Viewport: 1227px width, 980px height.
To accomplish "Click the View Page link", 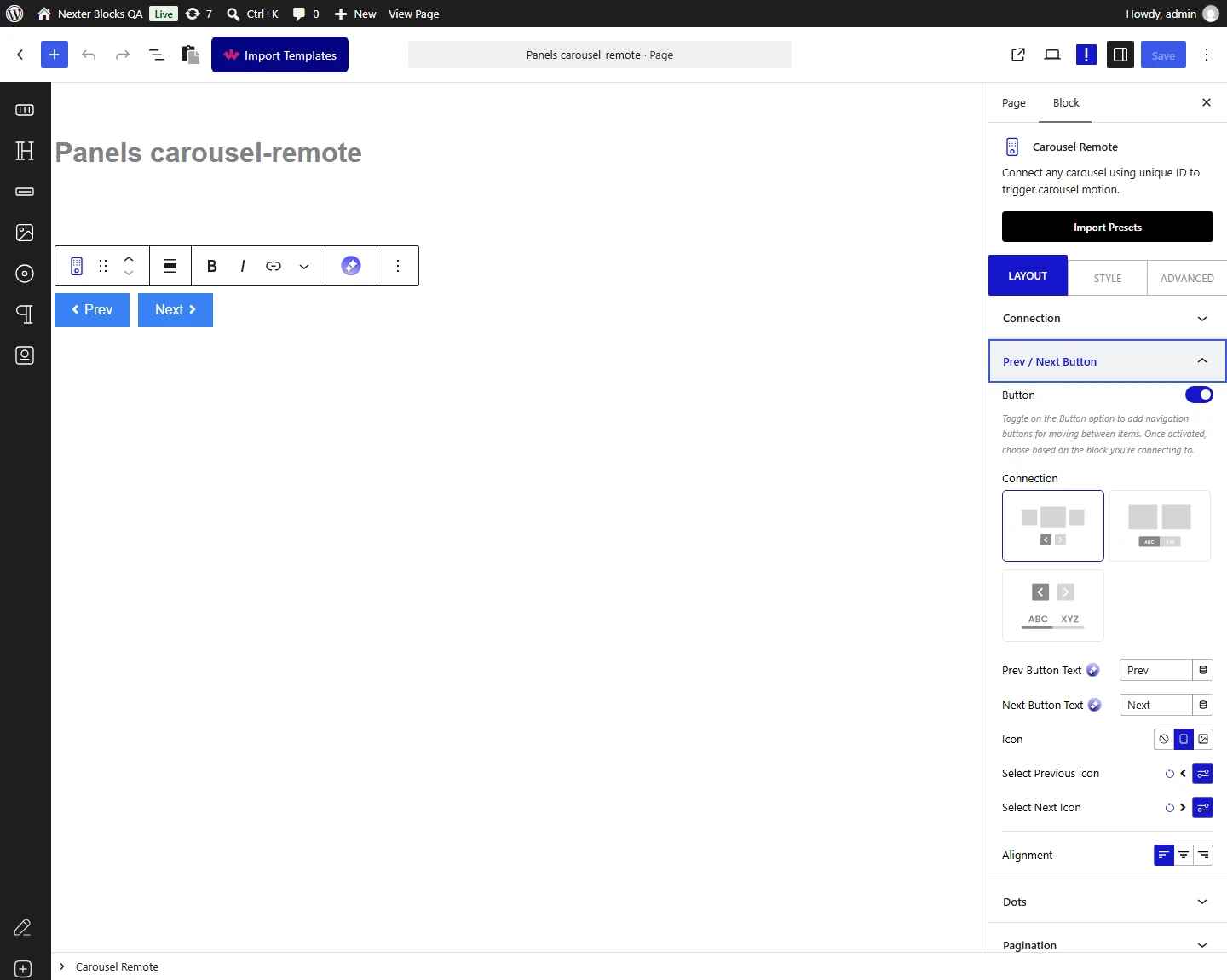I will pos(414,14).
